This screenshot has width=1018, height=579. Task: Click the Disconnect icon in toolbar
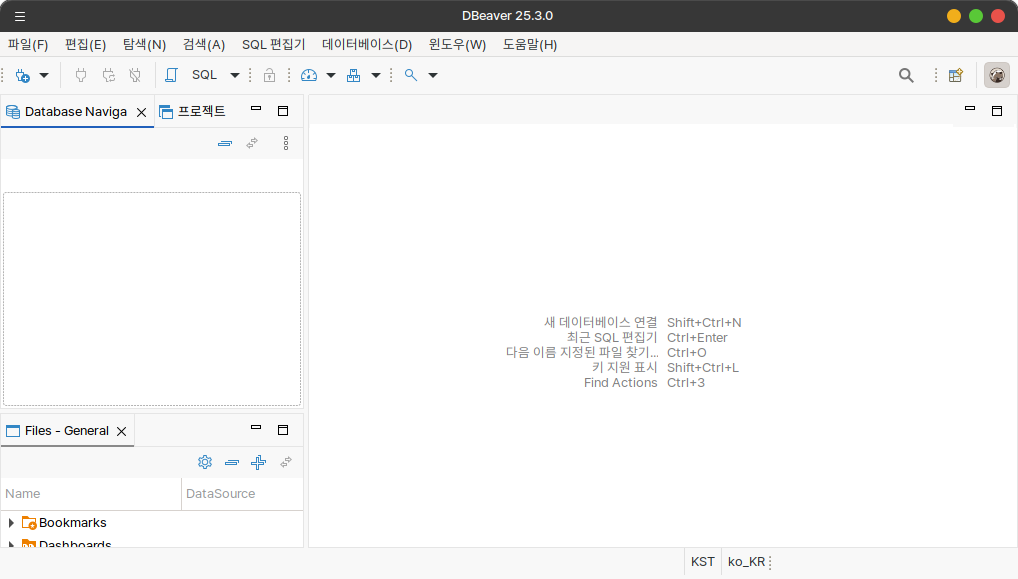tap(135, 75)
